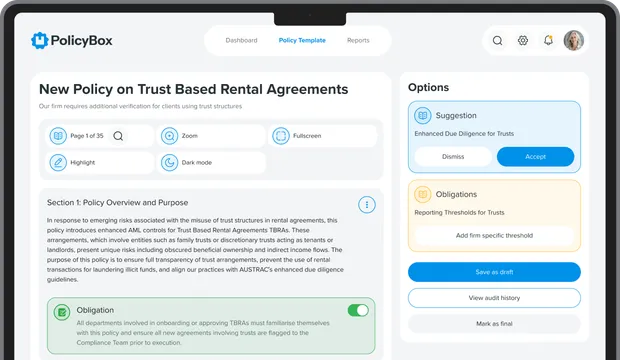The image size is (620, 360).
Task: Click the Zoom toolbar label
Action: click(x=189, y=136)
